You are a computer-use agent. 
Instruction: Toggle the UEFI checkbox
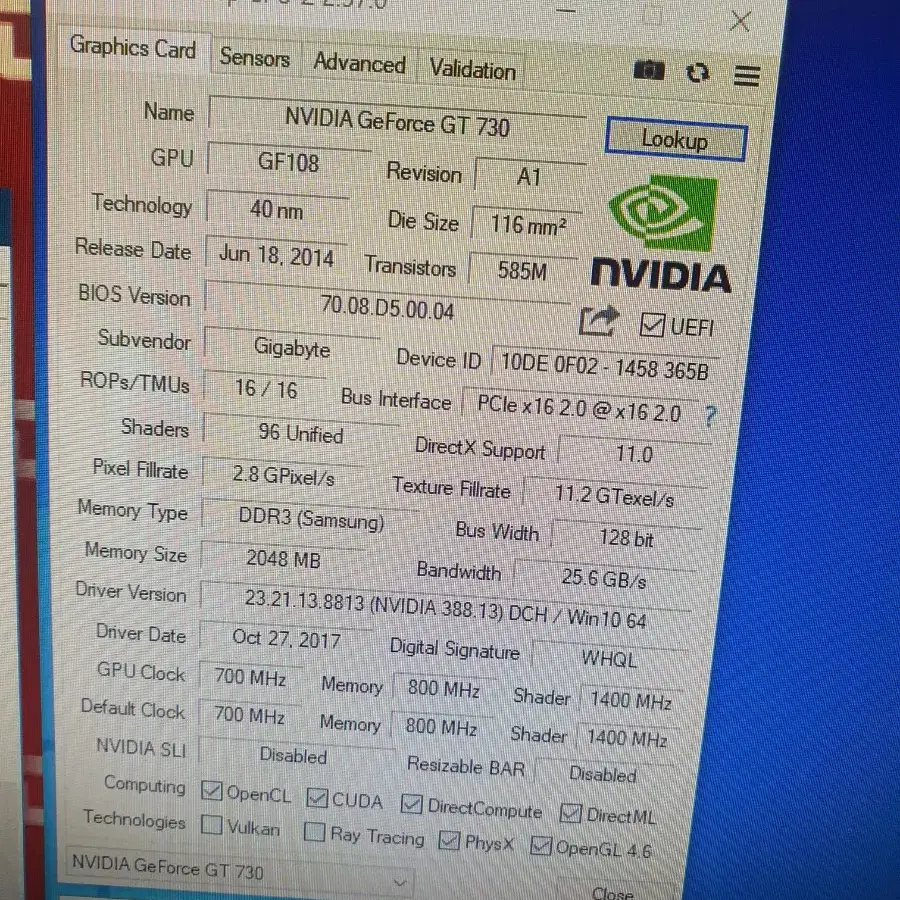click(653, 325)
